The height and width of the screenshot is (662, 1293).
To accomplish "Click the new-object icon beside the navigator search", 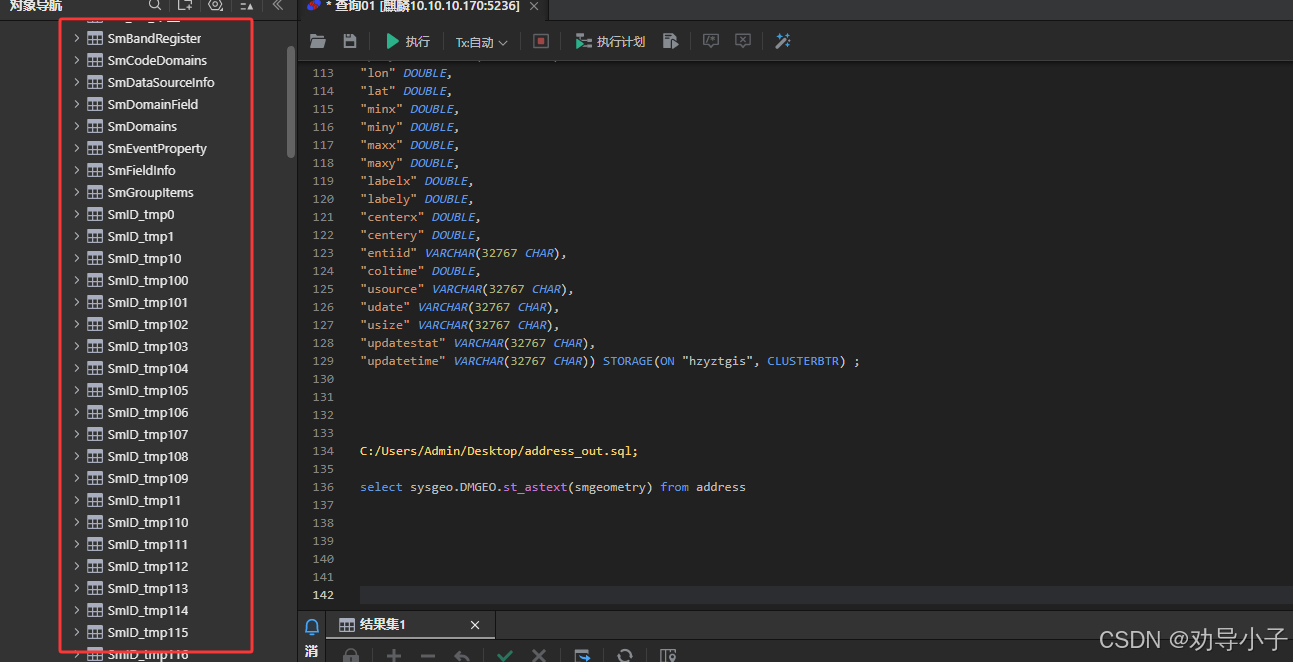I will pos(185,5).
